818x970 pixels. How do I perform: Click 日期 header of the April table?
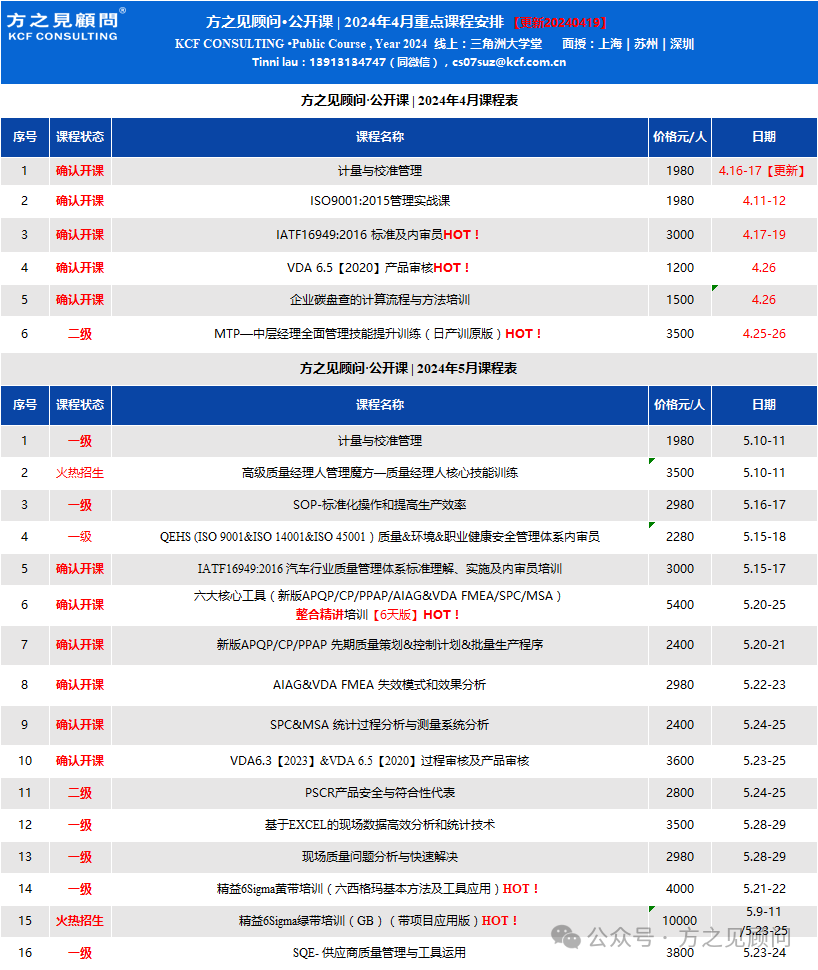tap(764, 137)
